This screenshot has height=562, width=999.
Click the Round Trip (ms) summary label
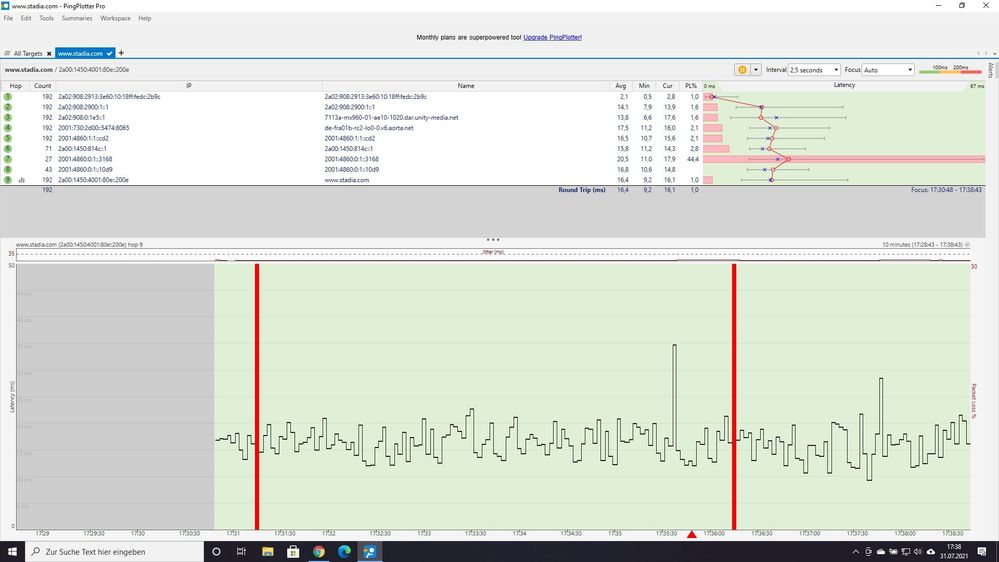(x=582, y=190)
